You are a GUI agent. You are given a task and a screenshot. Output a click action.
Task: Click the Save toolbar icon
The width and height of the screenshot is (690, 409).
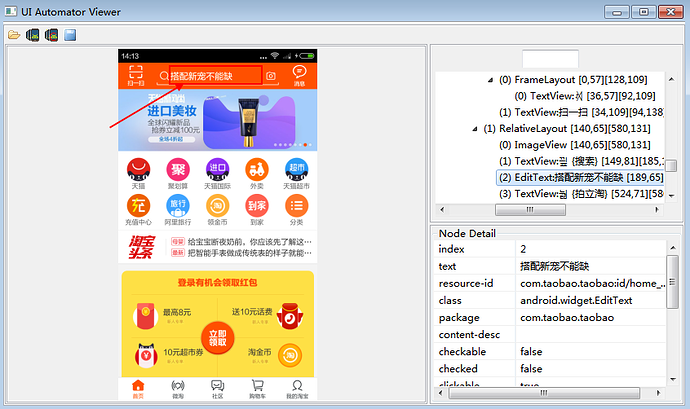coord(70,35)
